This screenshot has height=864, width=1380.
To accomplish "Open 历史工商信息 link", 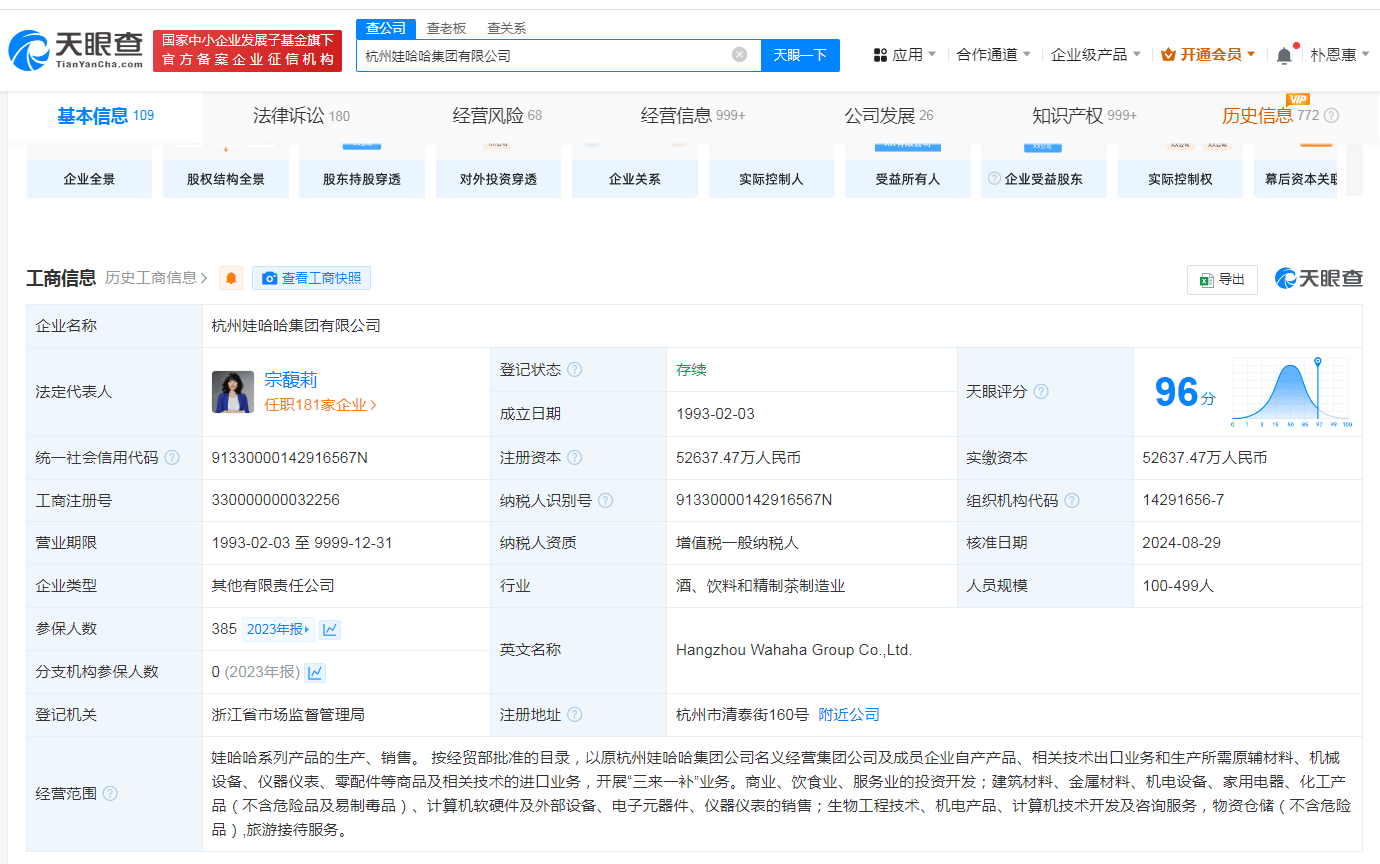I will (x=156, y=278).
